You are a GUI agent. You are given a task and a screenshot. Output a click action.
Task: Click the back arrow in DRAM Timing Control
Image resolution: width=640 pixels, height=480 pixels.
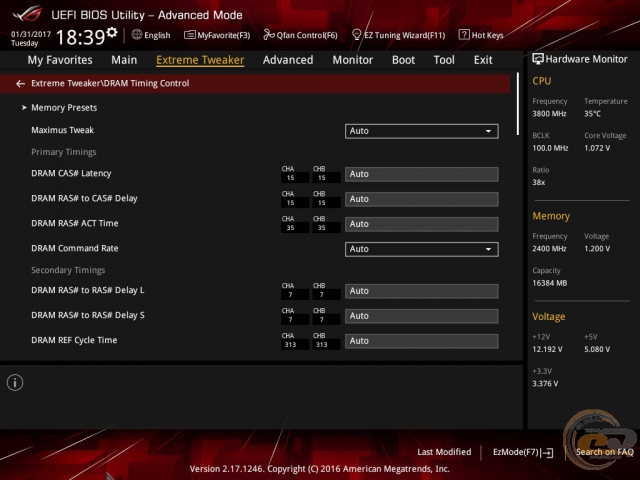coord(20,84)
